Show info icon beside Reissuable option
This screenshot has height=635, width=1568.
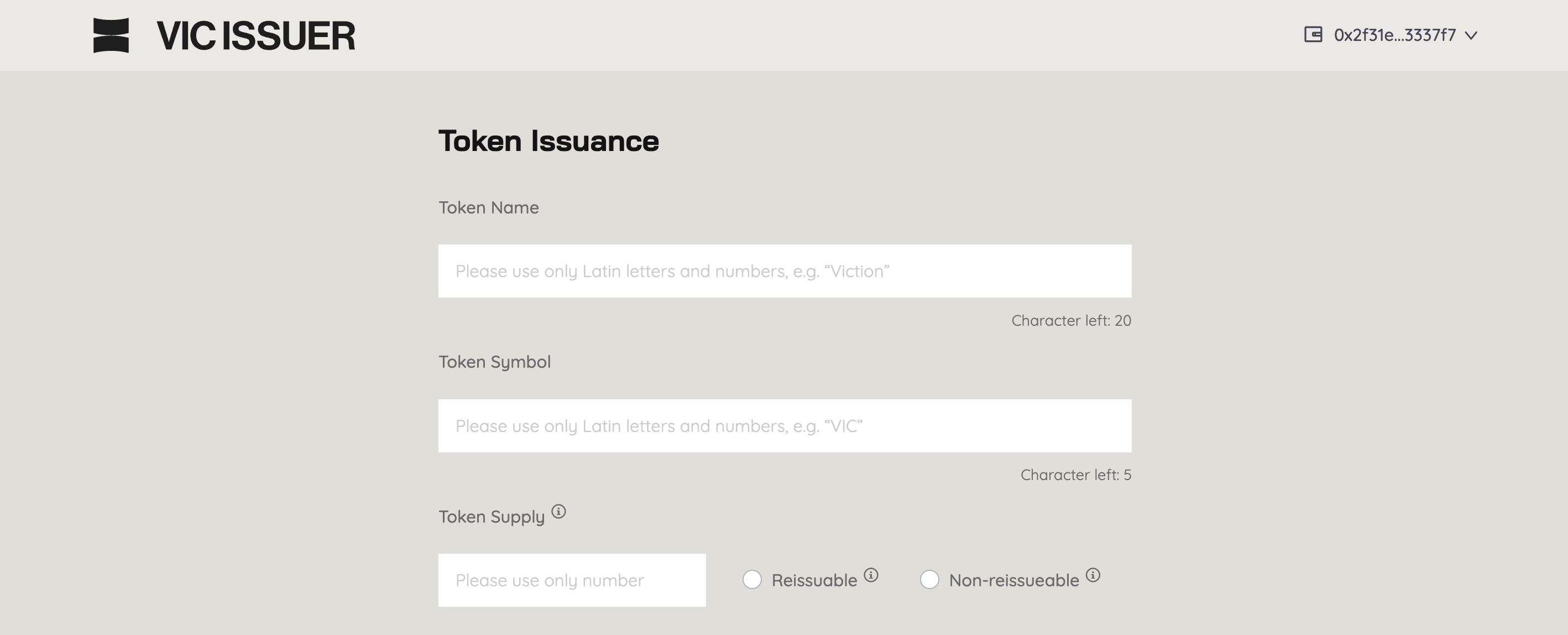(x=871, y=575)
